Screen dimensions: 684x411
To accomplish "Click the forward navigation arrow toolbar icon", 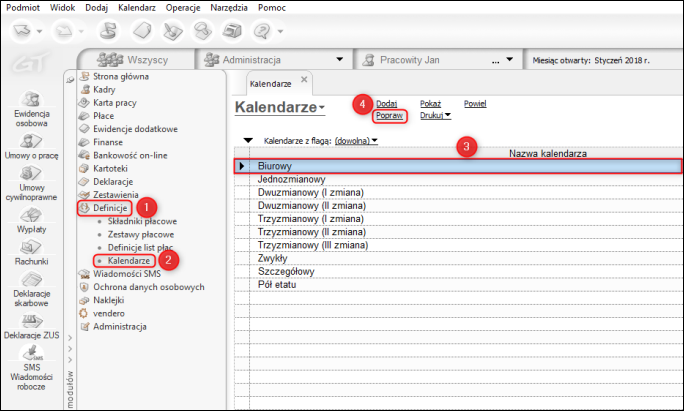I will (64, 31).
